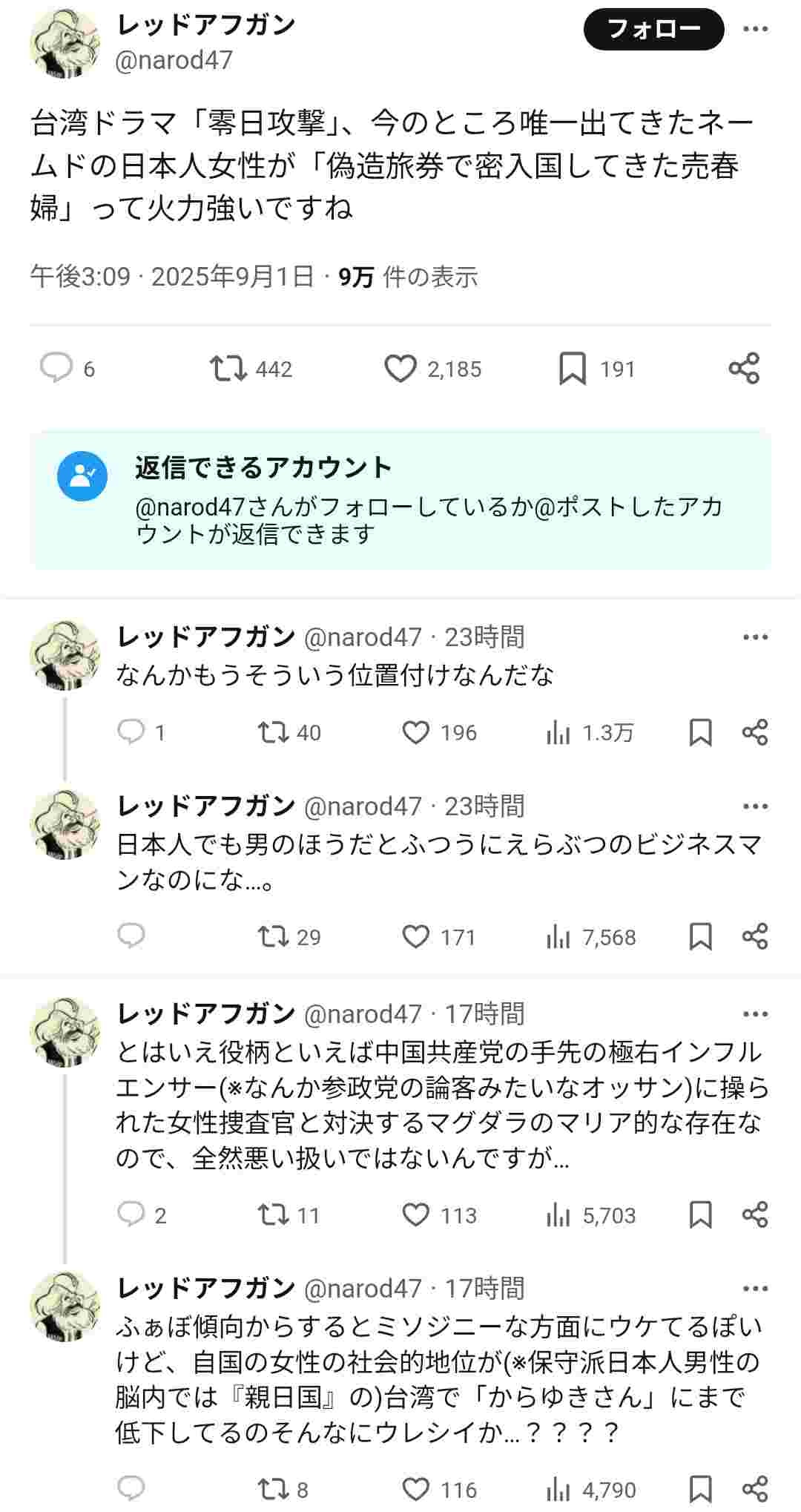Click the フォロー follow button
The width and height of the screenshot is (801, 1512).
click(x=653, y=30)
